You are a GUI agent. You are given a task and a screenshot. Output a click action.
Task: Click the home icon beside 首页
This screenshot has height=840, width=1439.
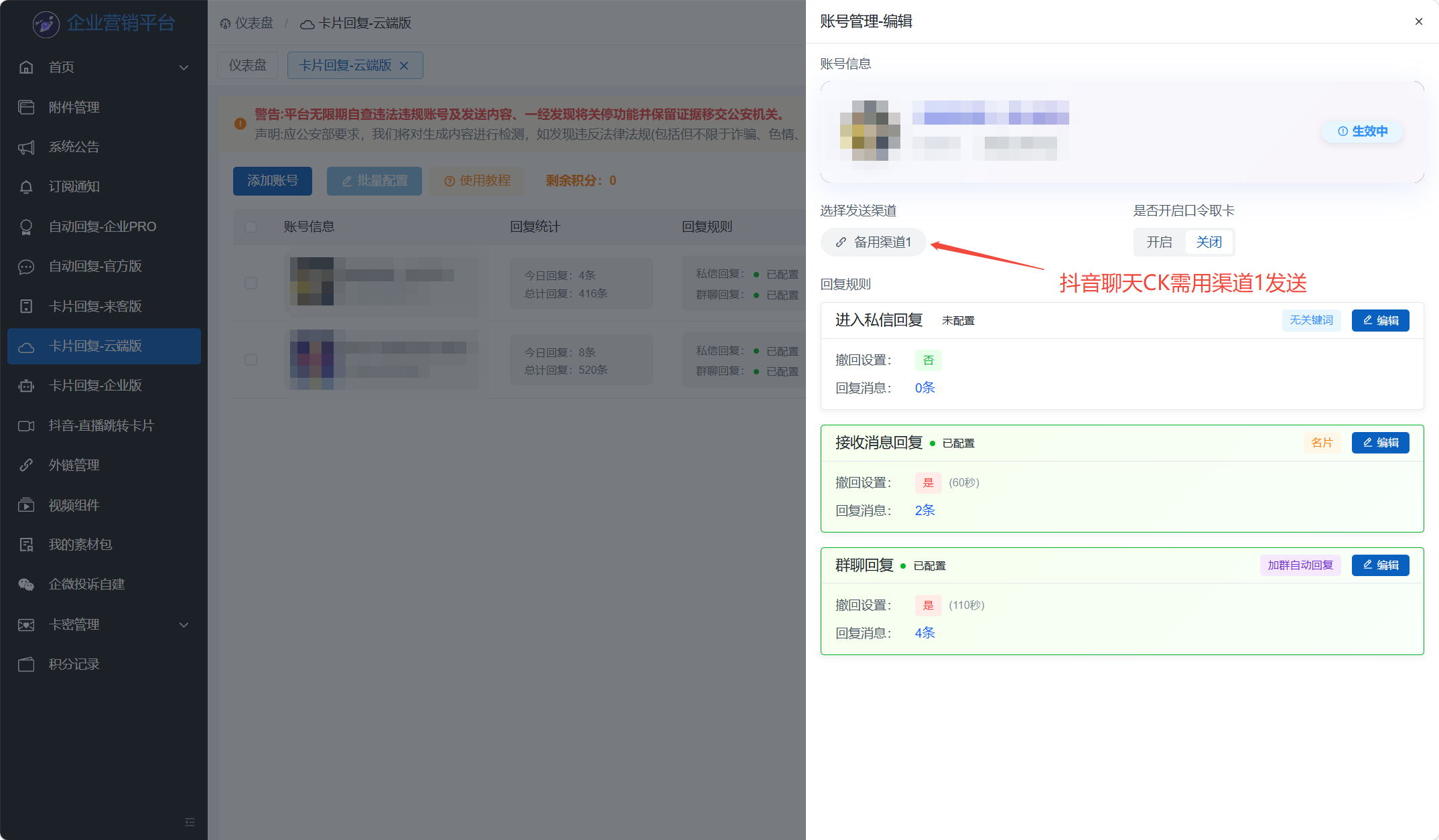[26, 67]
